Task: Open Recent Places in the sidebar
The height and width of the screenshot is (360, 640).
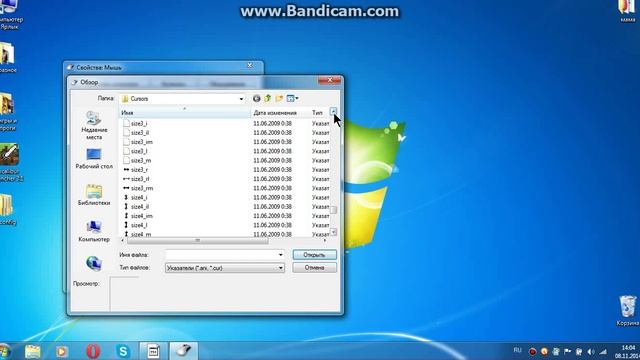Action: coord(94,125)
